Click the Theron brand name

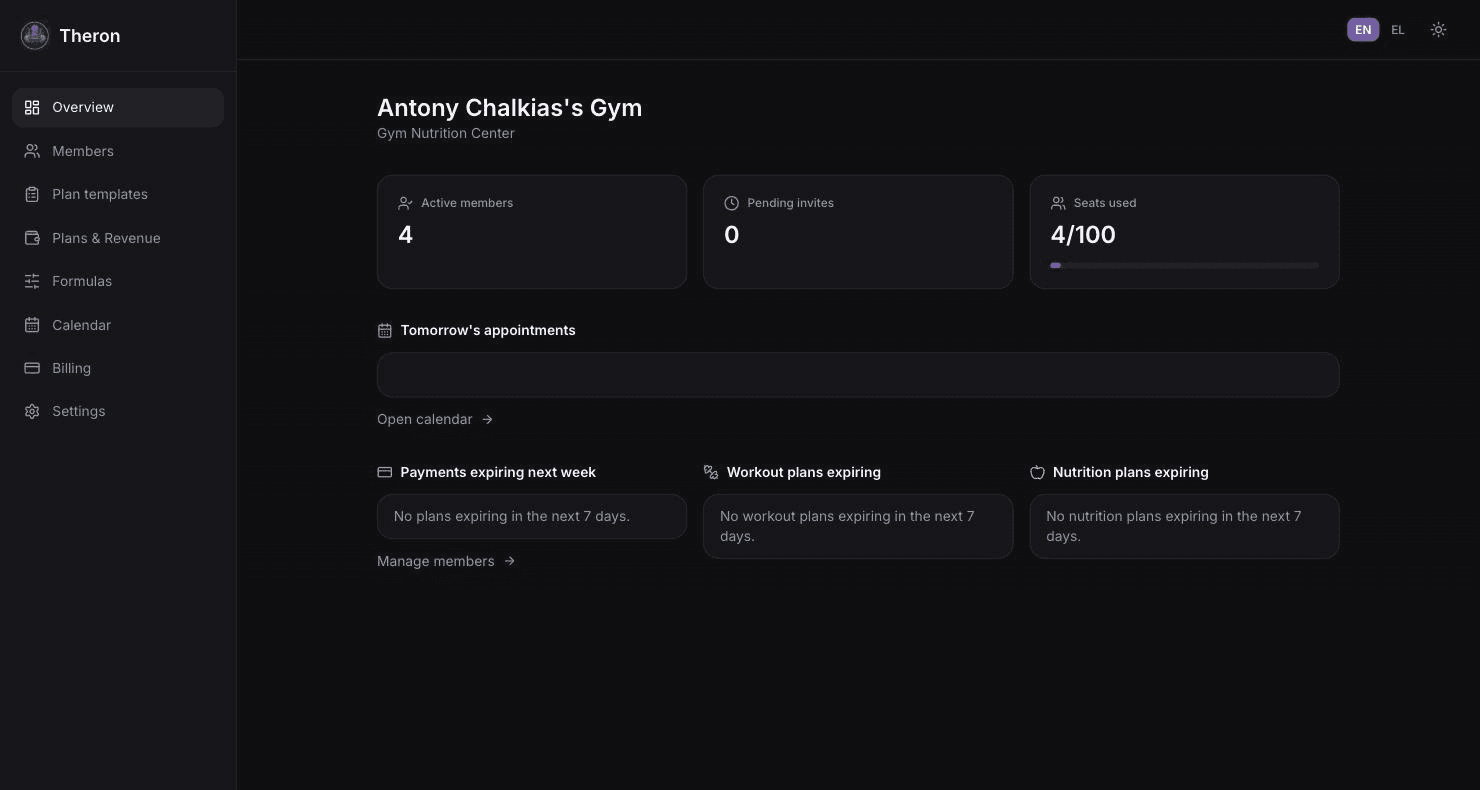click(x=90, y=36)
